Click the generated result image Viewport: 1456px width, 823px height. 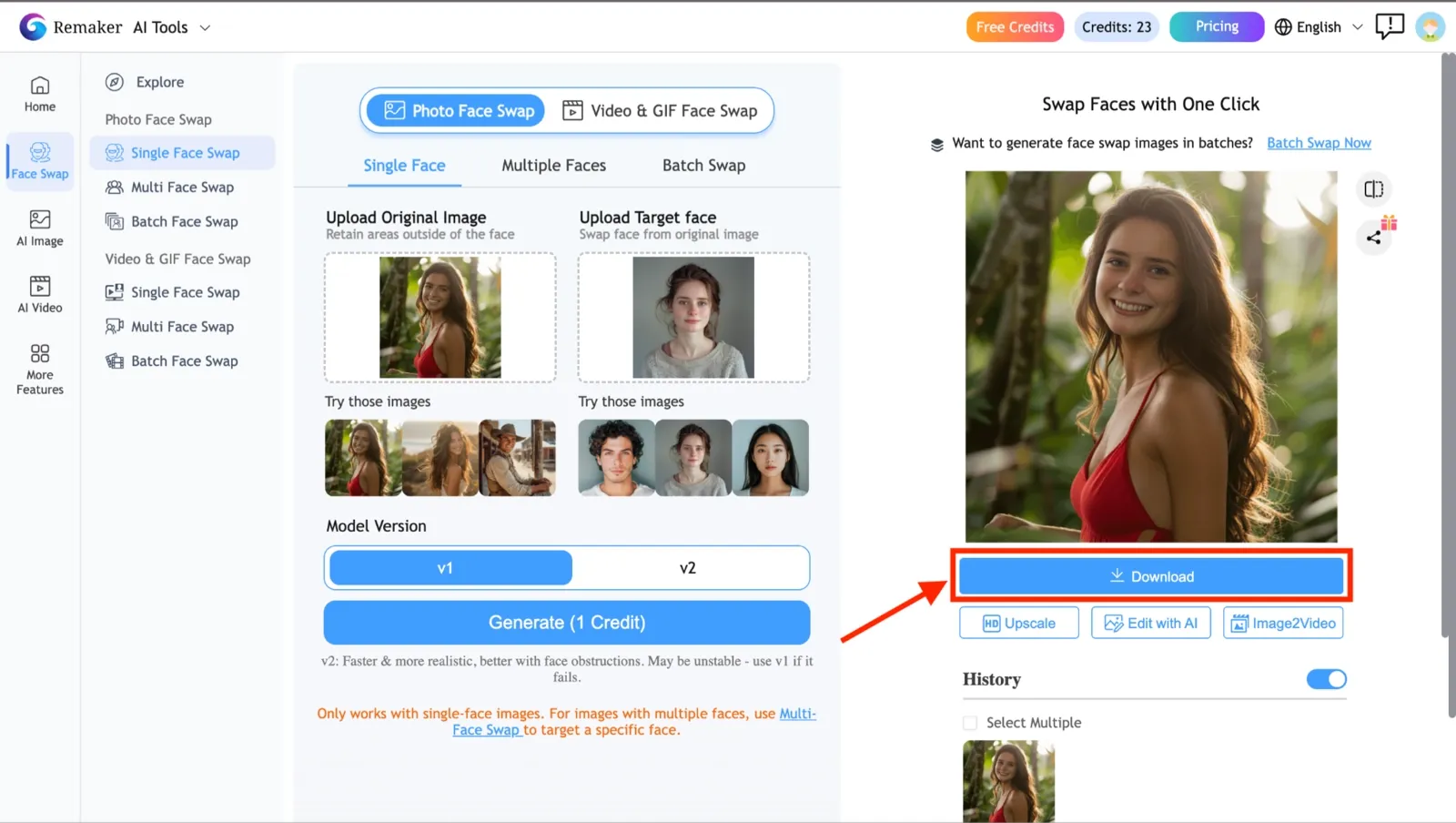tap(1151, 357)
